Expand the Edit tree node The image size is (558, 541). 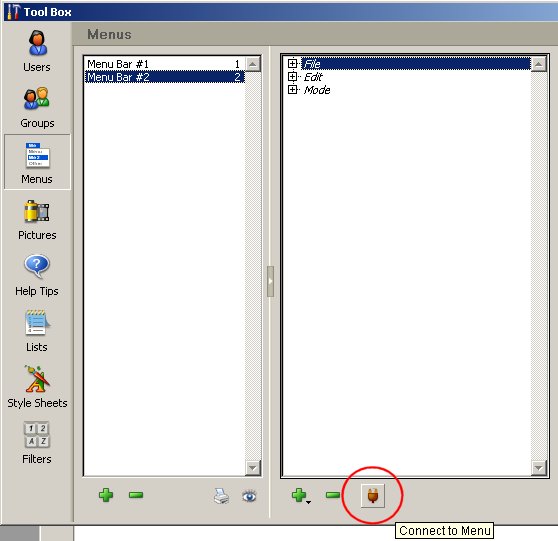click(x=292, y=77)
